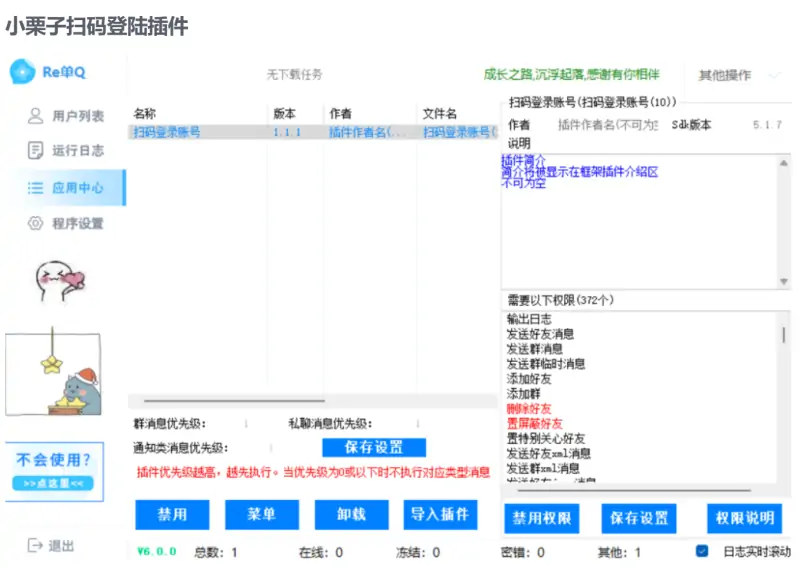Click 保存设置 button under permissions list

[639, 518]
